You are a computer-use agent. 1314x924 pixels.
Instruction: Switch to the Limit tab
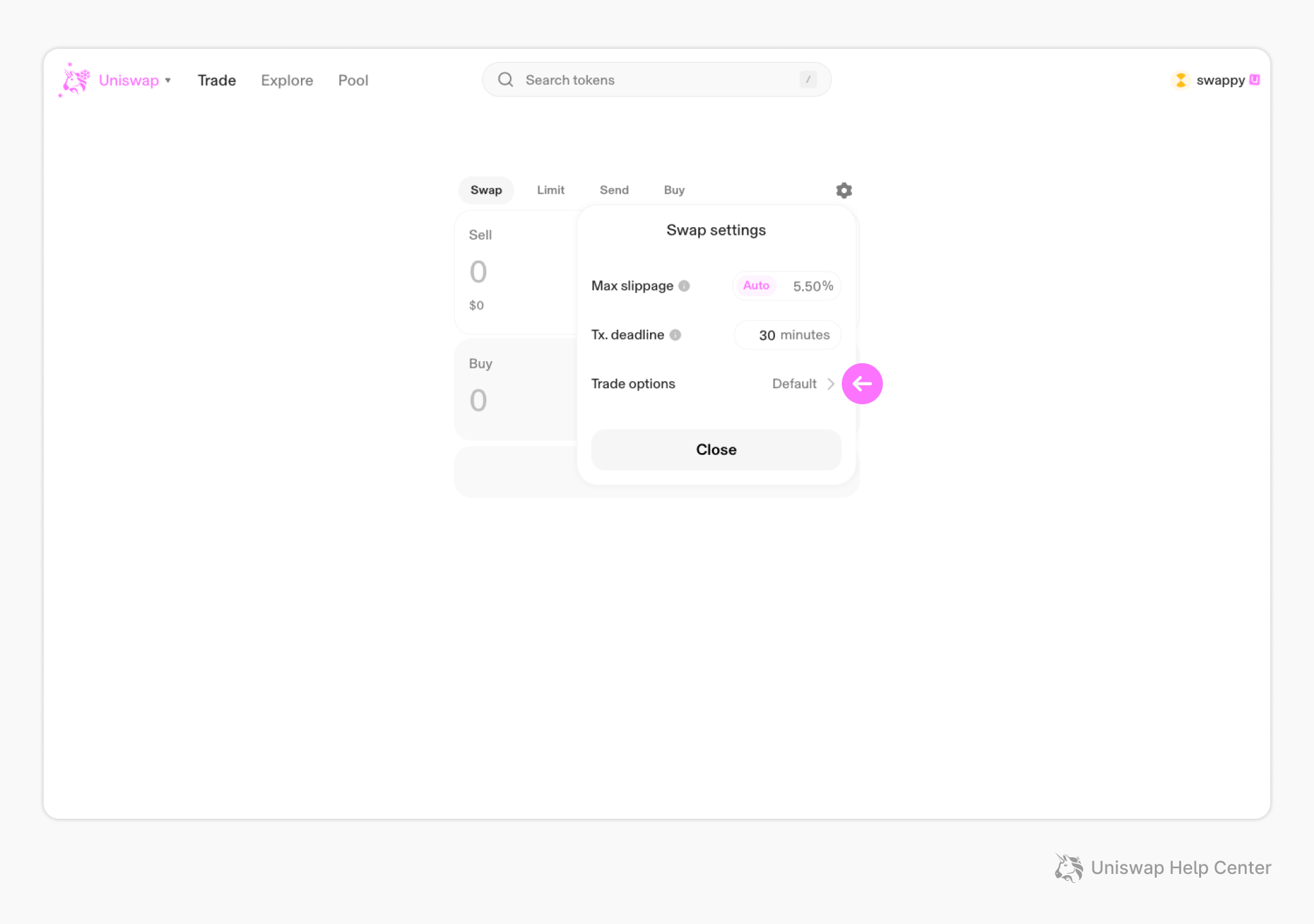[x=550, y=190]
